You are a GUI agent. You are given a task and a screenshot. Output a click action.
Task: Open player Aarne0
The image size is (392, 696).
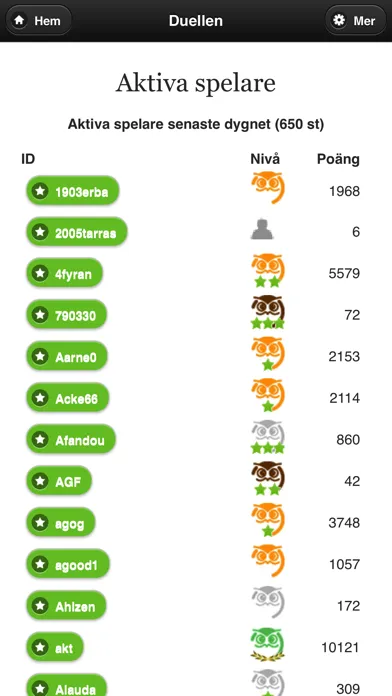click(67, 357)
